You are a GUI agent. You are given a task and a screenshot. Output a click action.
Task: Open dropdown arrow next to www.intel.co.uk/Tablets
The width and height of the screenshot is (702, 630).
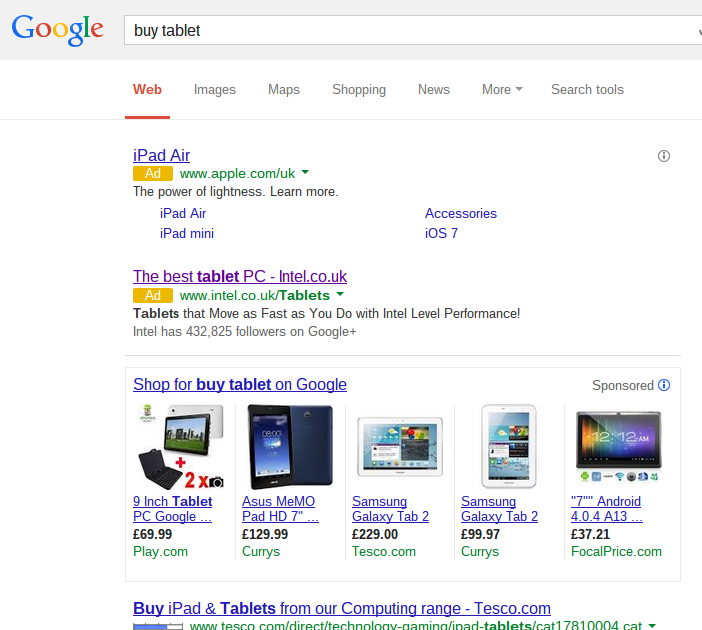click(340, 294)
